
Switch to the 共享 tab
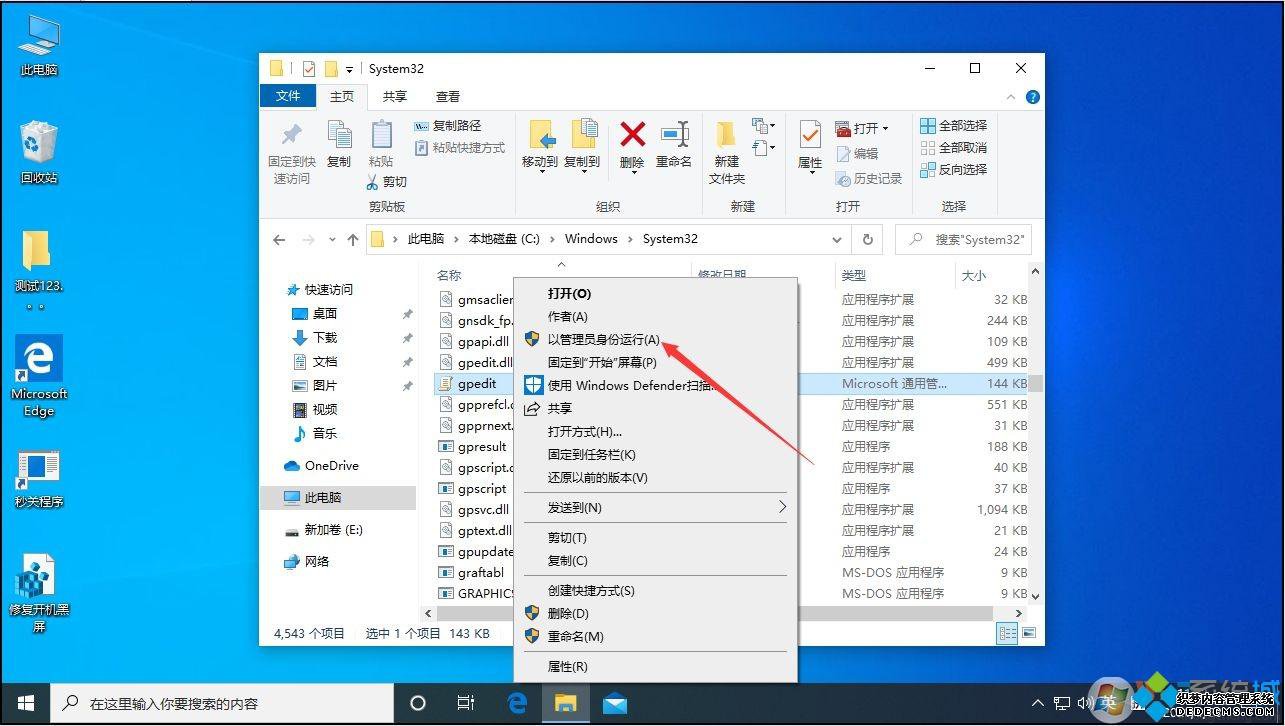pyautogui.click(x=395, y=96)
